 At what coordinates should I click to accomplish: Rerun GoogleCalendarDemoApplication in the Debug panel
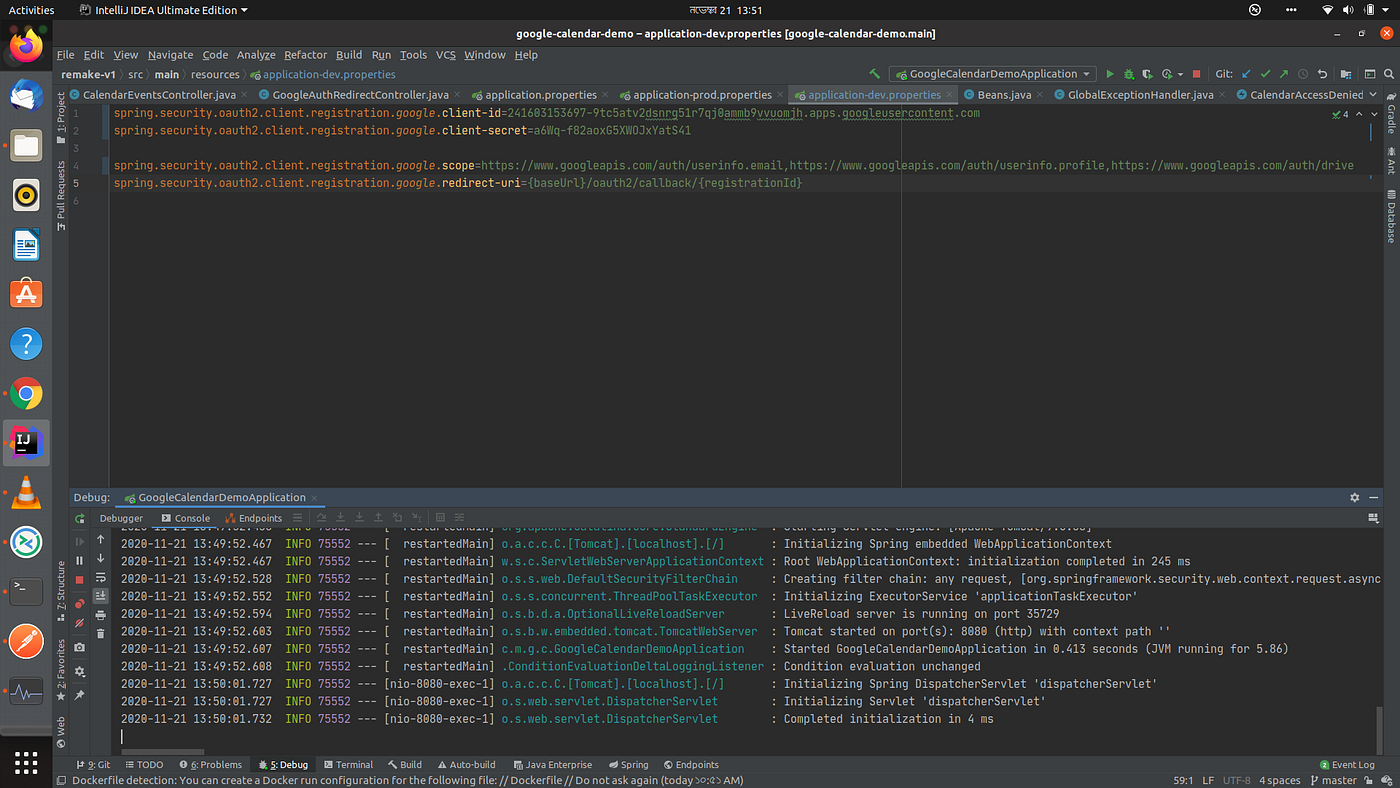80,519
